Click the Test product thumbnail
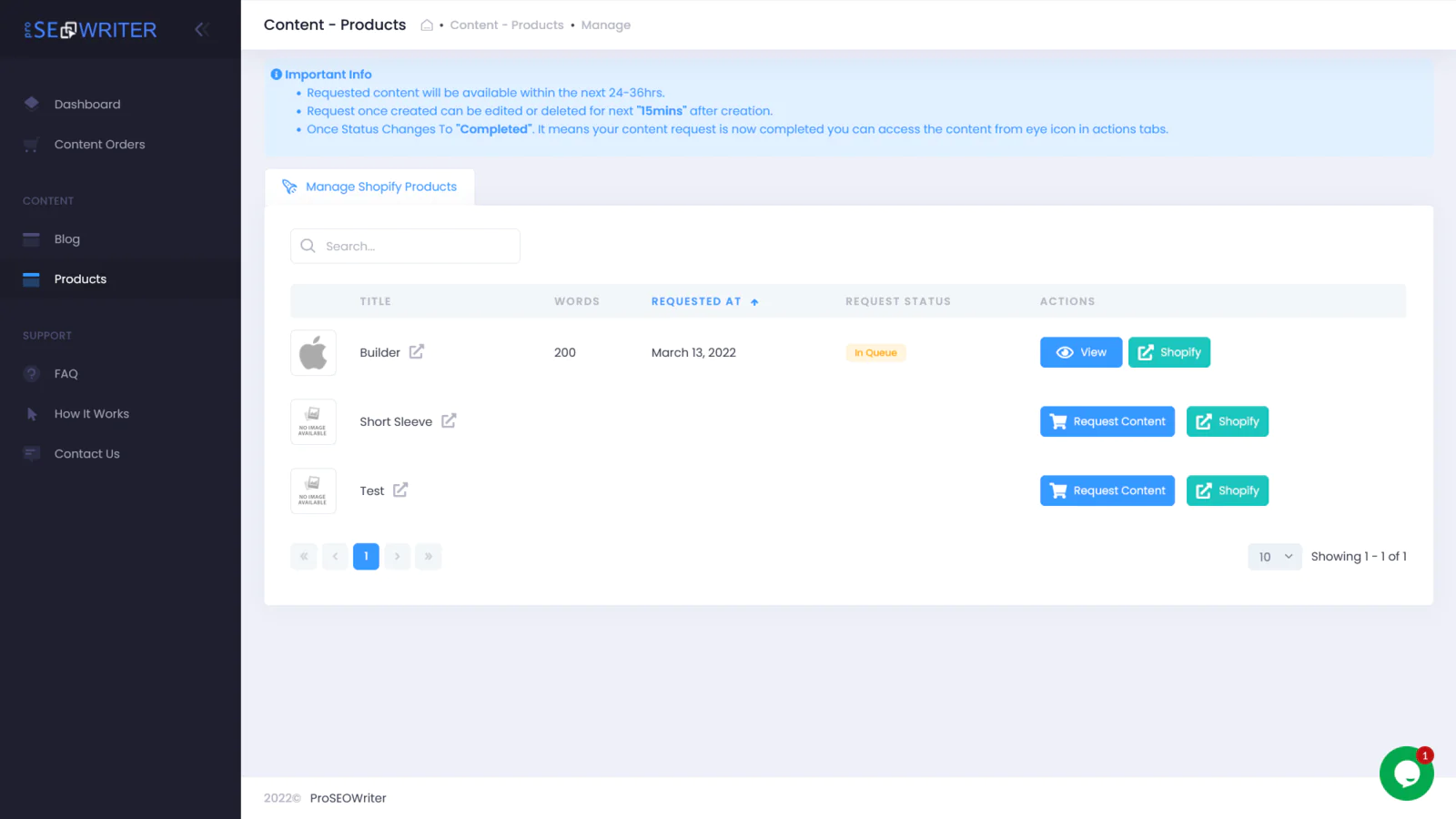This screenshot has width=1456, height=819. [313, 490]
